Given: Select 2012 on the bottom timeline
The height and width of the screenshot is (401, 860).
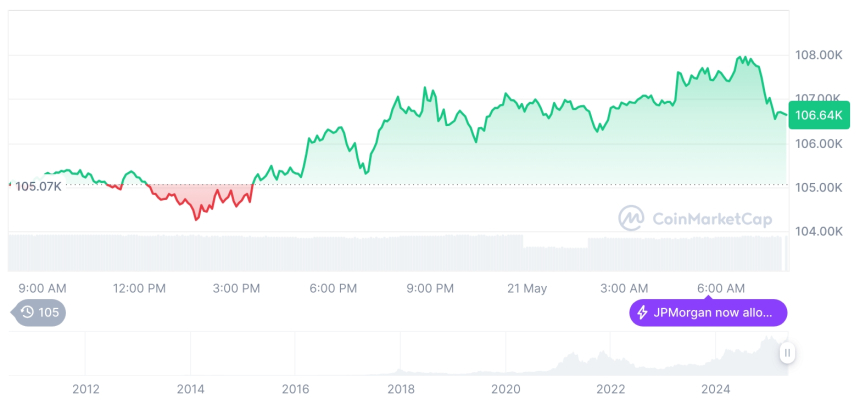Looking at the screenshot, I should click(85, 389).
